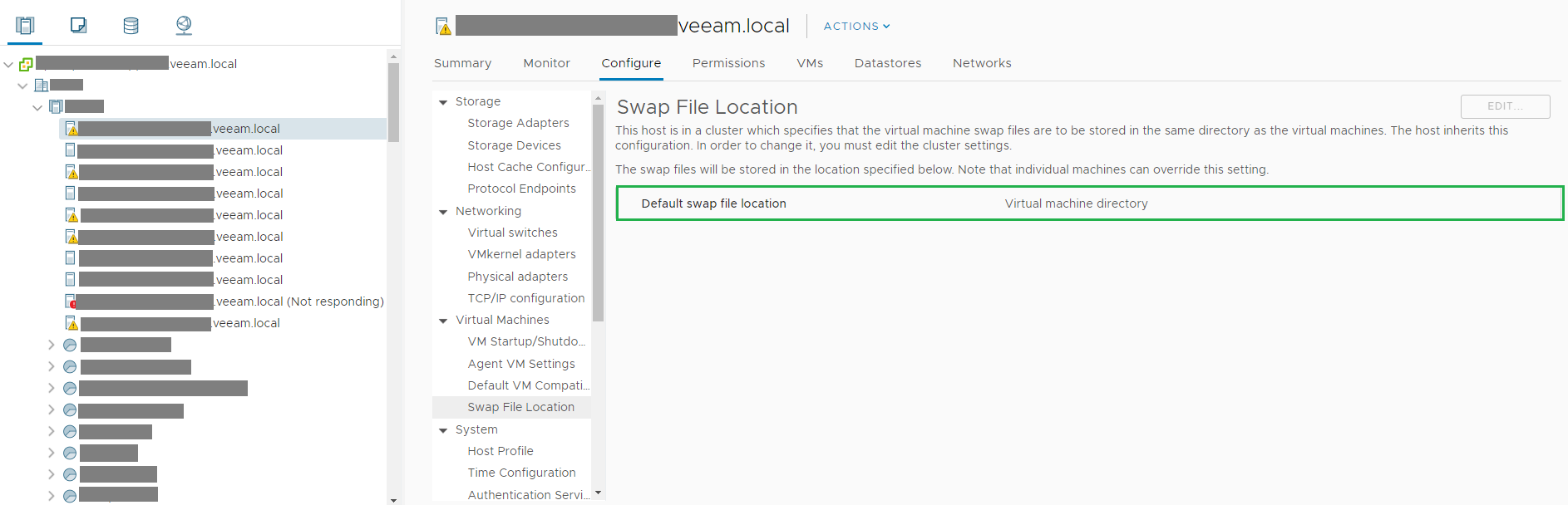Click the Edit button for swap location
Image resolution: width=1568 pixels, height=505 pixels.
1505,106
